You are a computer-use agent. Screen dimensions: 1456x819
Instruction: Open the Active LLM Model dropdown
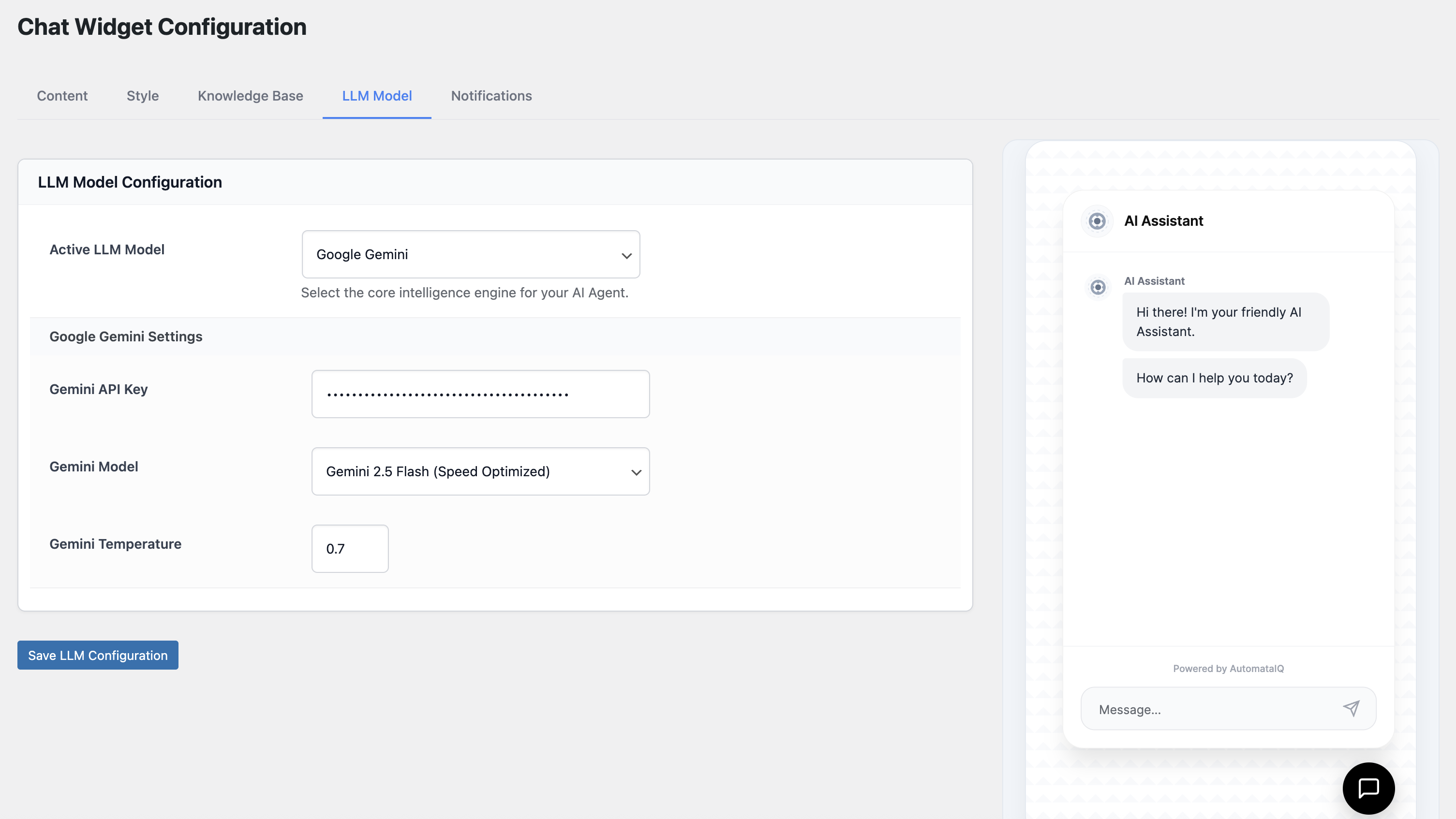(470, 254)
